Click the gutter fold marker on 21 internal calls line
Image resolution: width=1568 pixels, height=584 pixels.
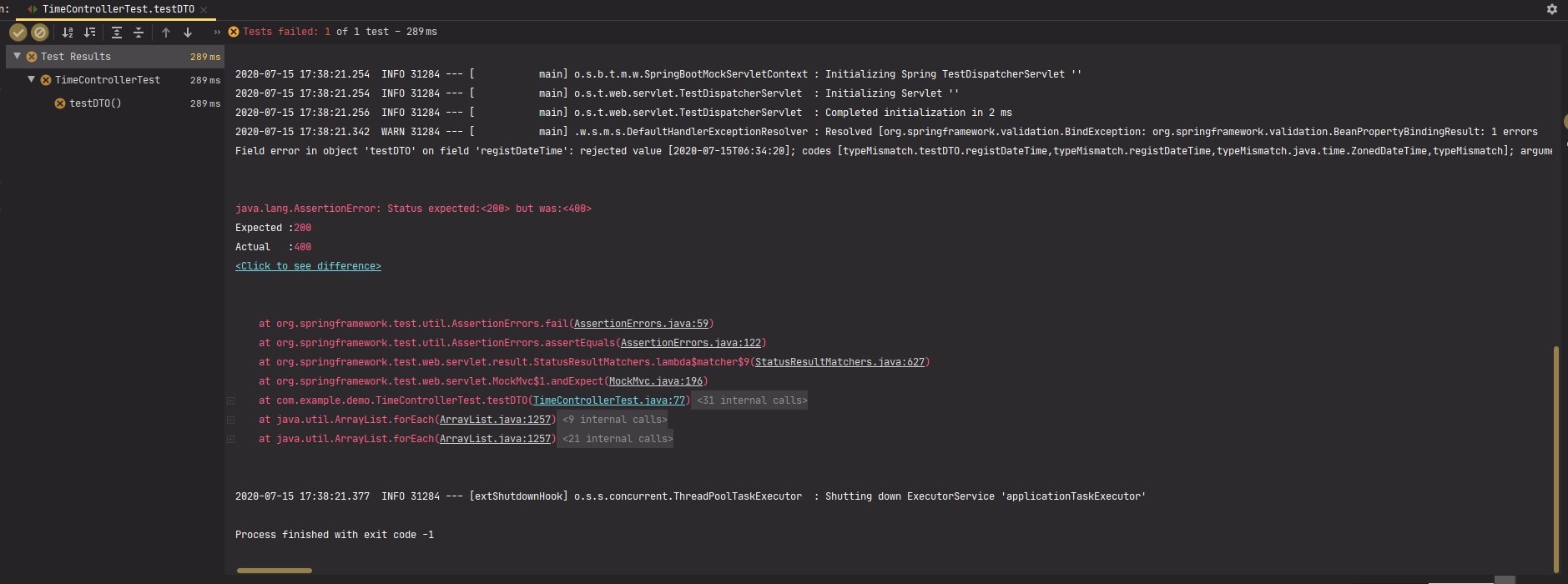(x=231, y=439)
